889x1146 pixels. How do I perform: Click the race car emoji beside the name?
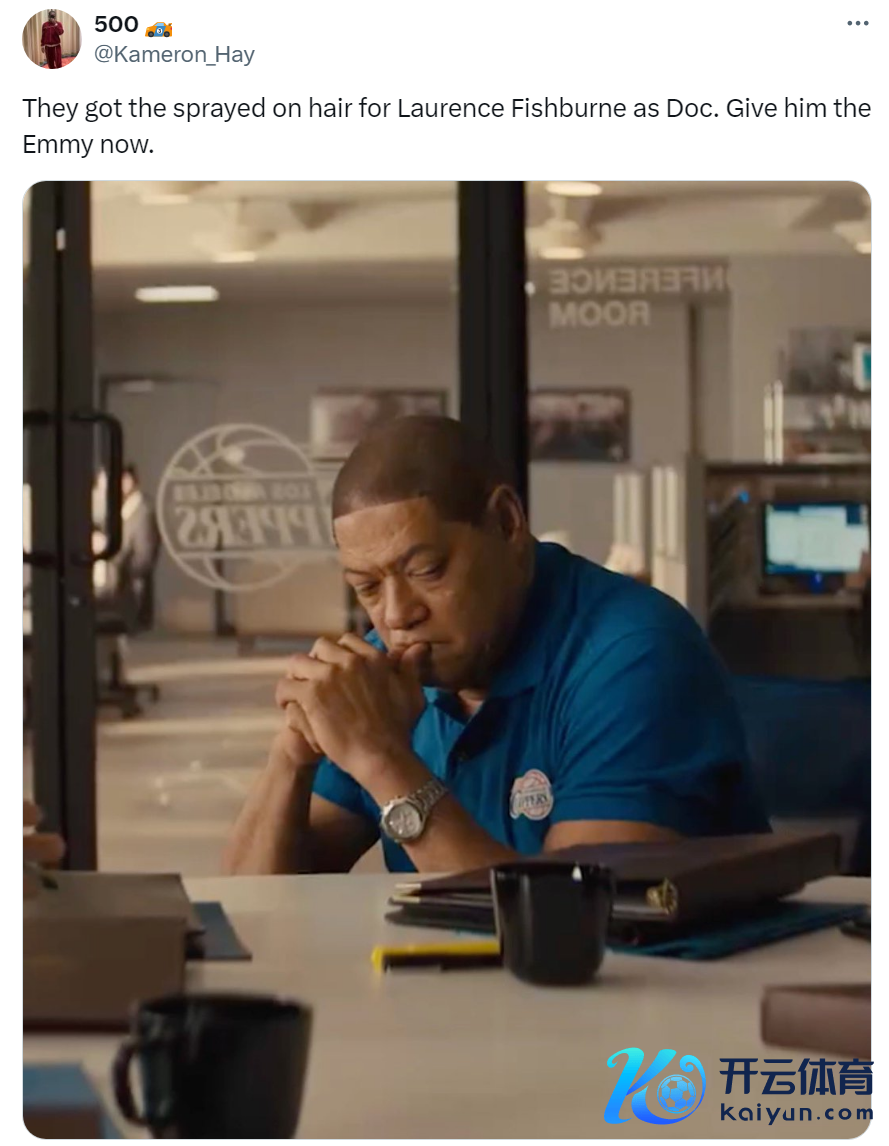point(159,28)
